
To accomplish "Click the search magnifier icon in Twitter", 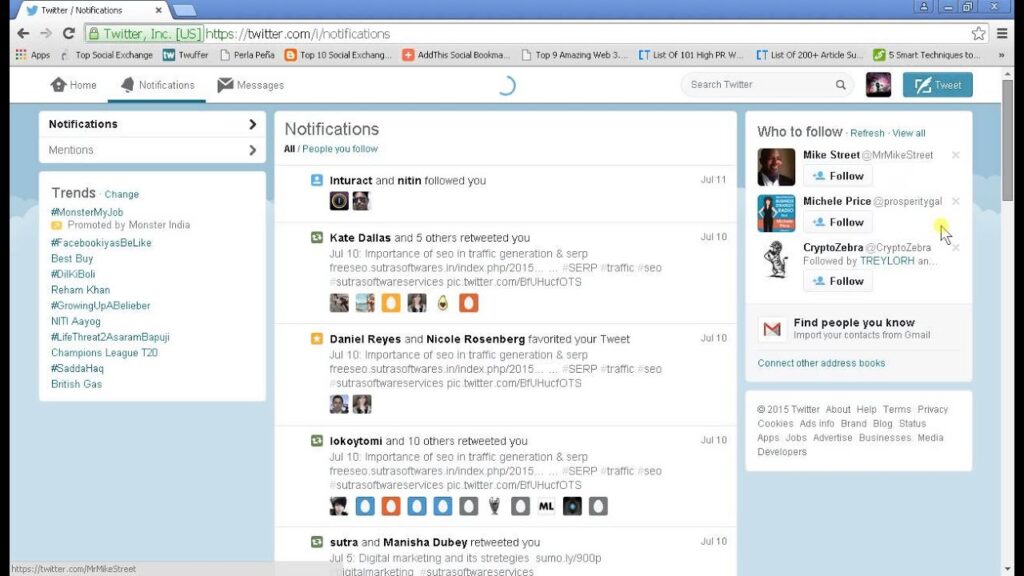I will point(840,85).
